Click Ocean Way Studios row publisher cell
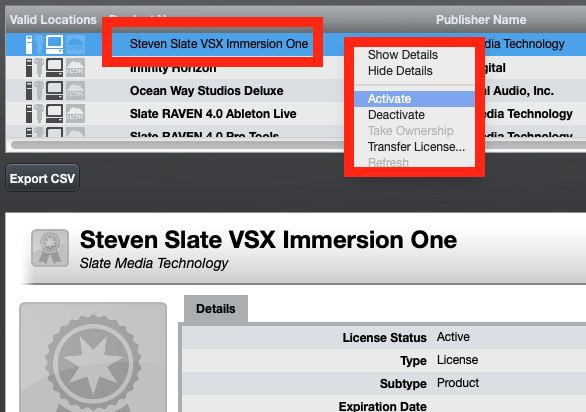 point(519,91)
